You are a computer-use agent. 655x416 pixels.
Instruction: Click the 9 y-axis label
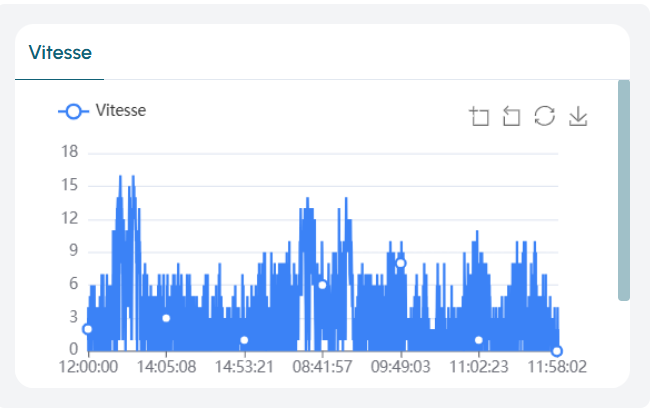coord(73,251)
